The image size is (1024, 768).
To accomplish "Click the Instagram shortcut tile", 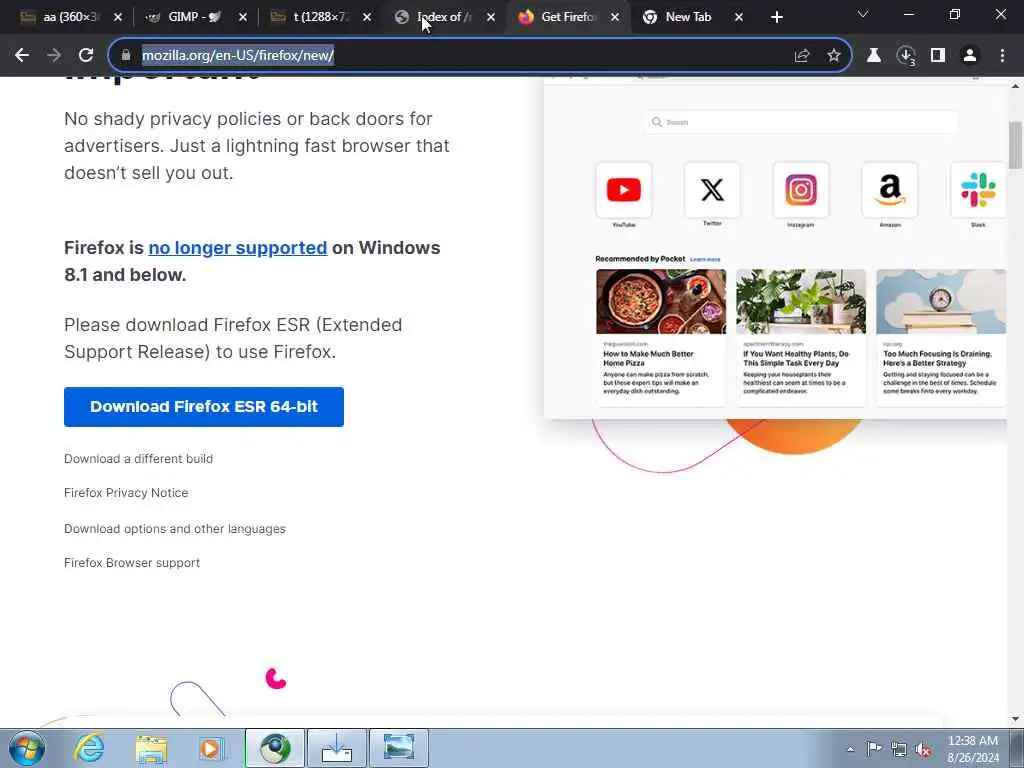I will (x=801, y=190).
